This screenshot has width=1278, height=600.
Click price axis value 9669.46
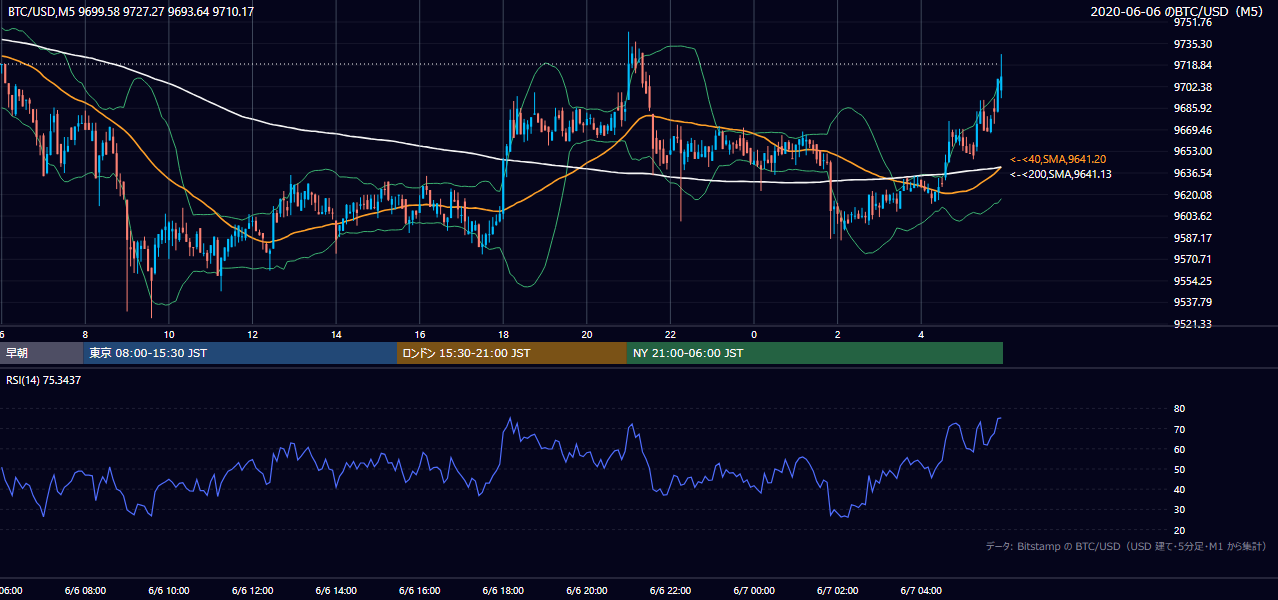pos(1192,130)
